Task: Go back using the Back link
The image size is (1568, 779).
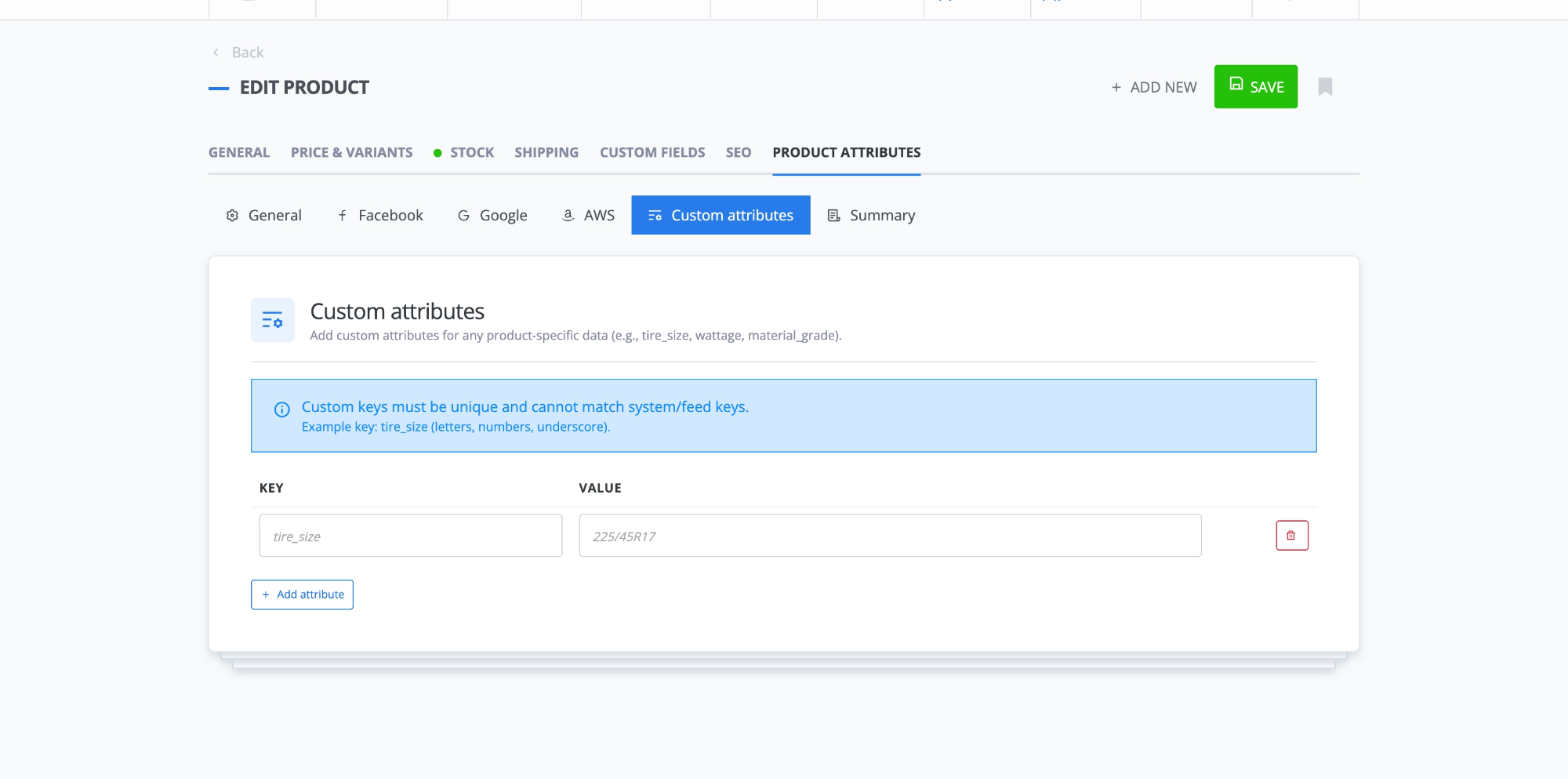Action: coord(239,53)
